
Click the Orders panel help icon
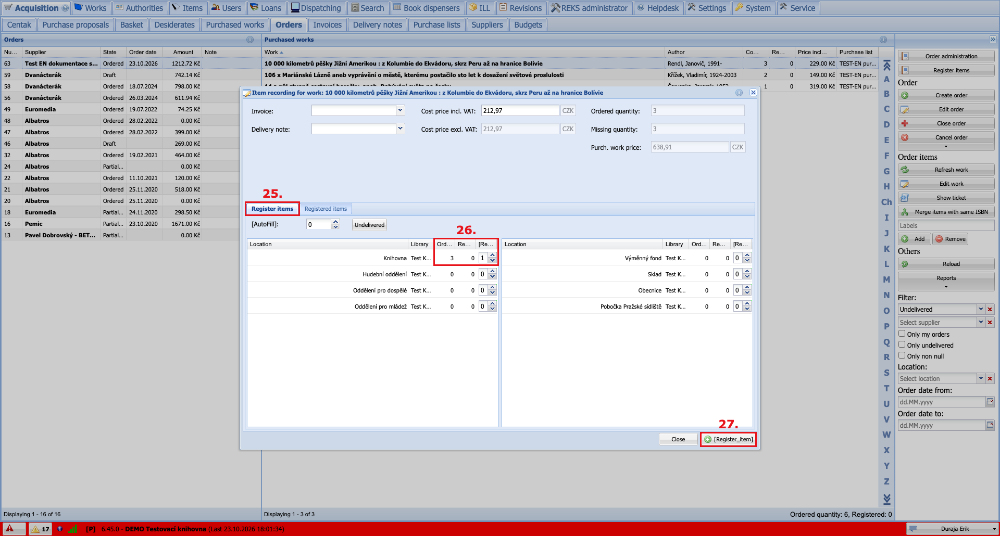250,40
